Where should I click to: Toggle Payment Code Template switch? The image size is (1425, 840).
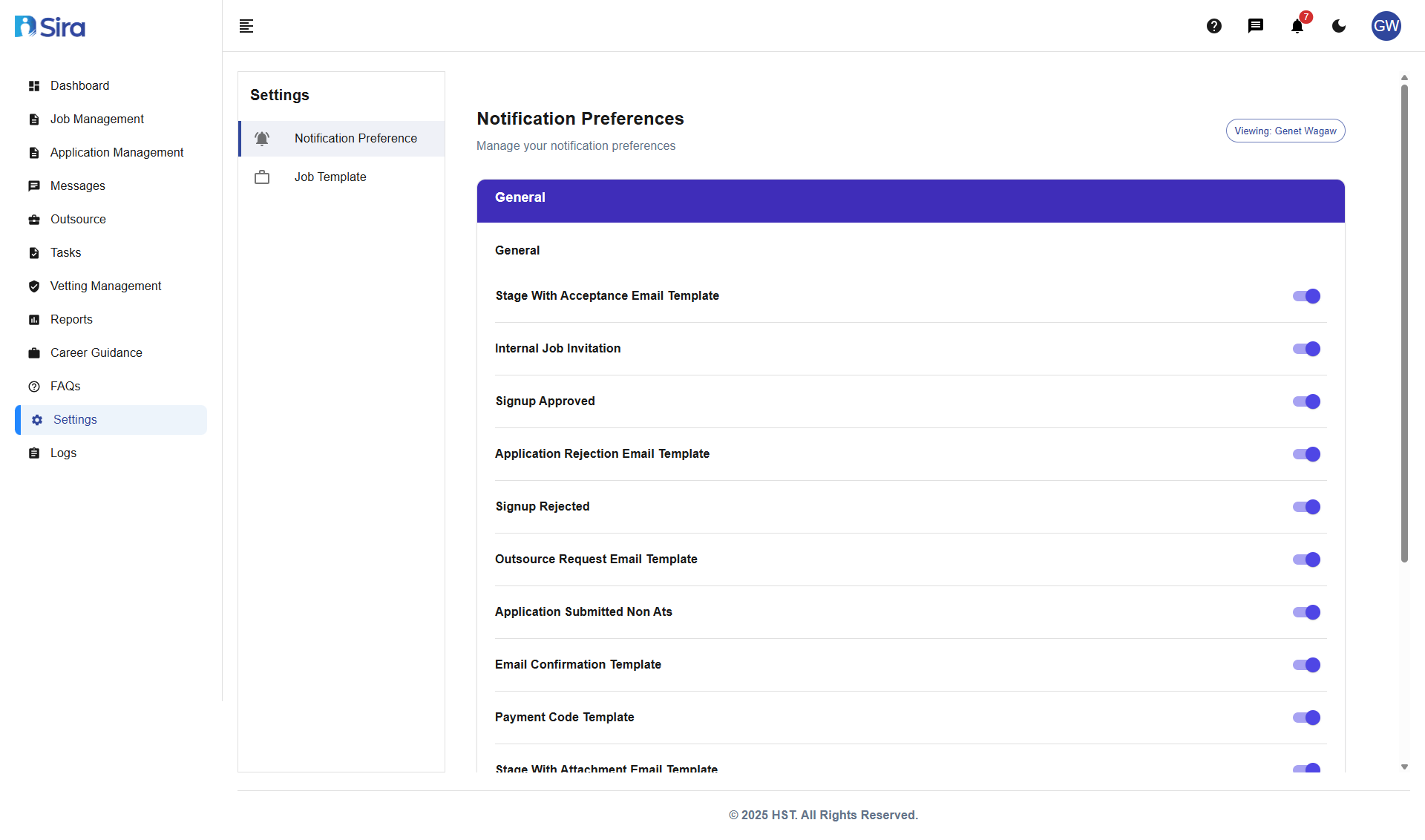[x=1306, y=718]
